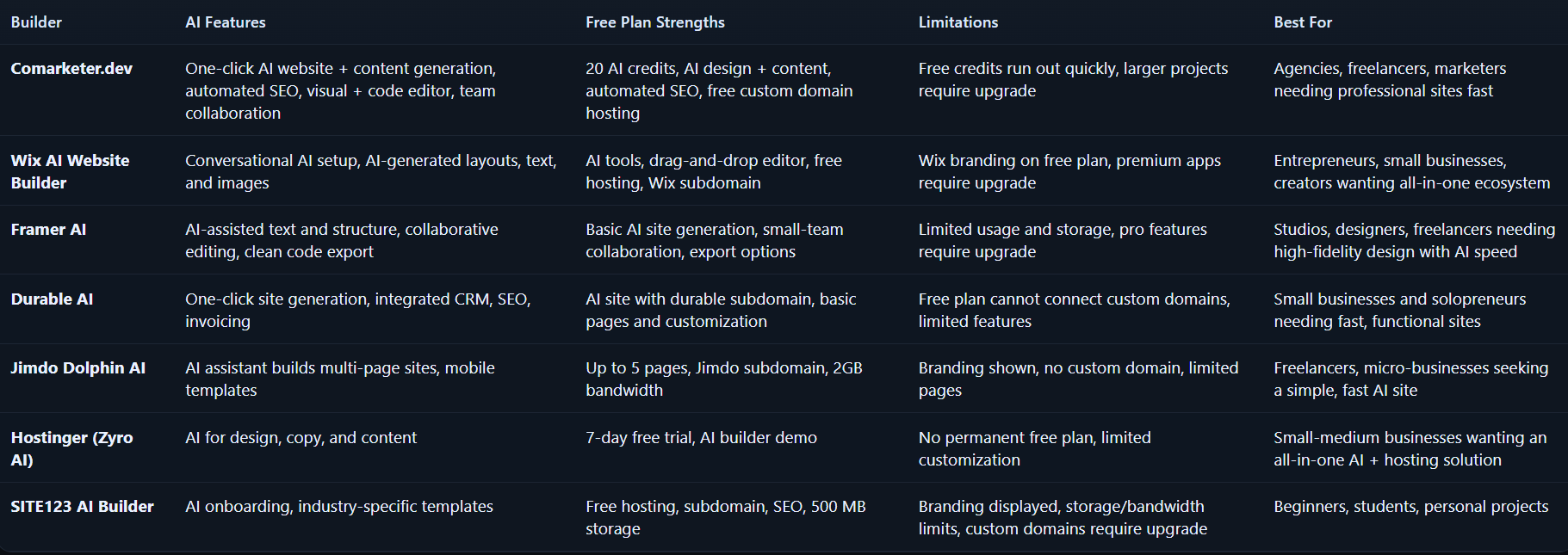Click the Framer AI builder name
The width and height of the screenshot is (1568, 555).
coord(48,230)
